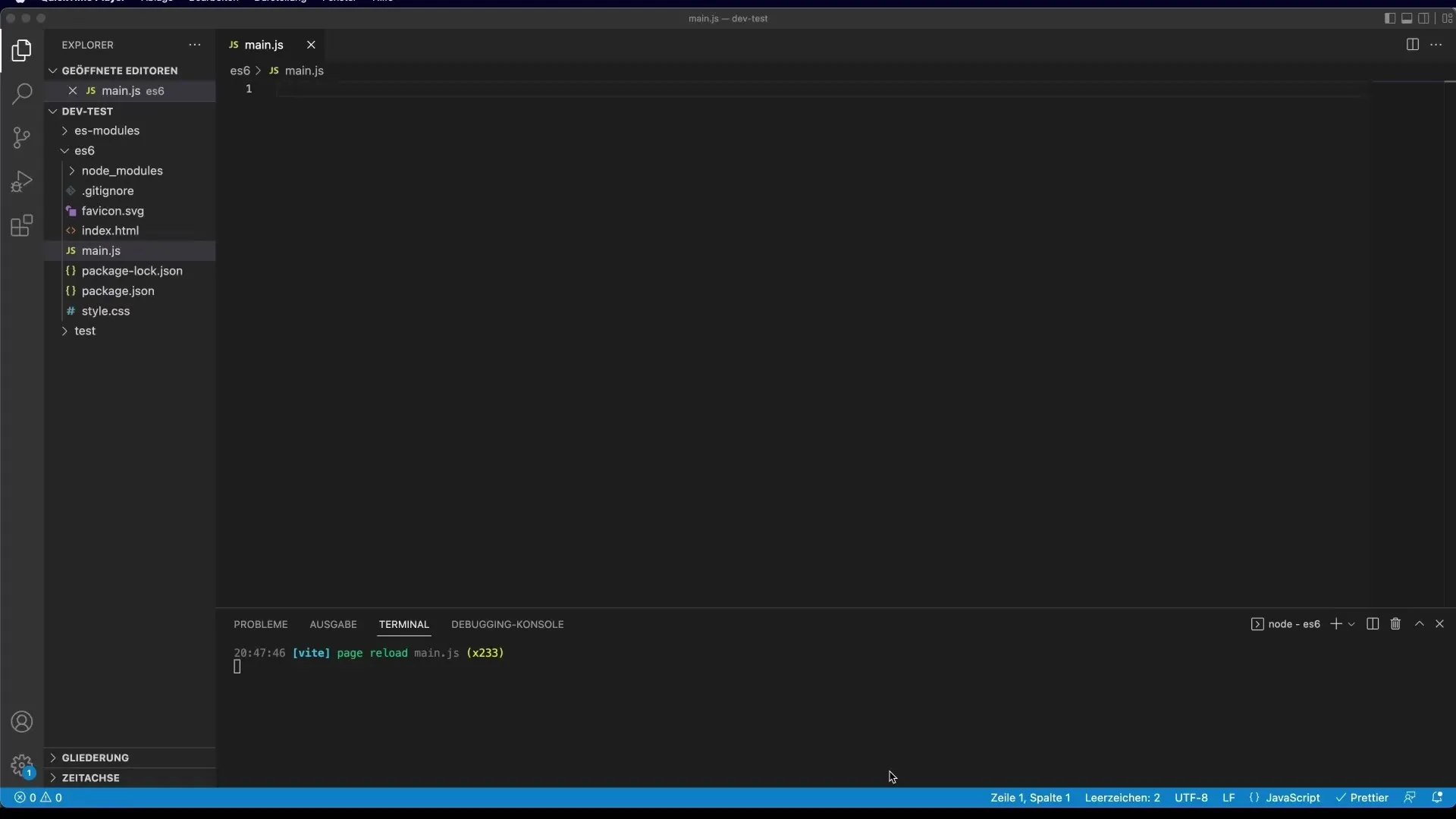Image resolution: width=1456 pixels, height=819 pixels.
Task: Open Source Control view
Action: (22, 137)
